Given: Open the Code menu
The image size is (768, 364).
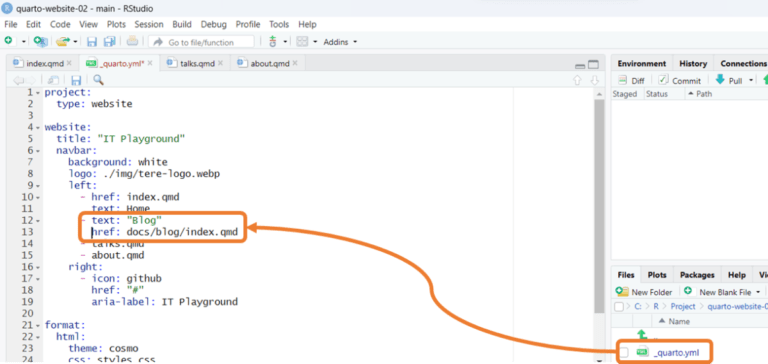Looking at the screenshot, I should pos(60,24).
